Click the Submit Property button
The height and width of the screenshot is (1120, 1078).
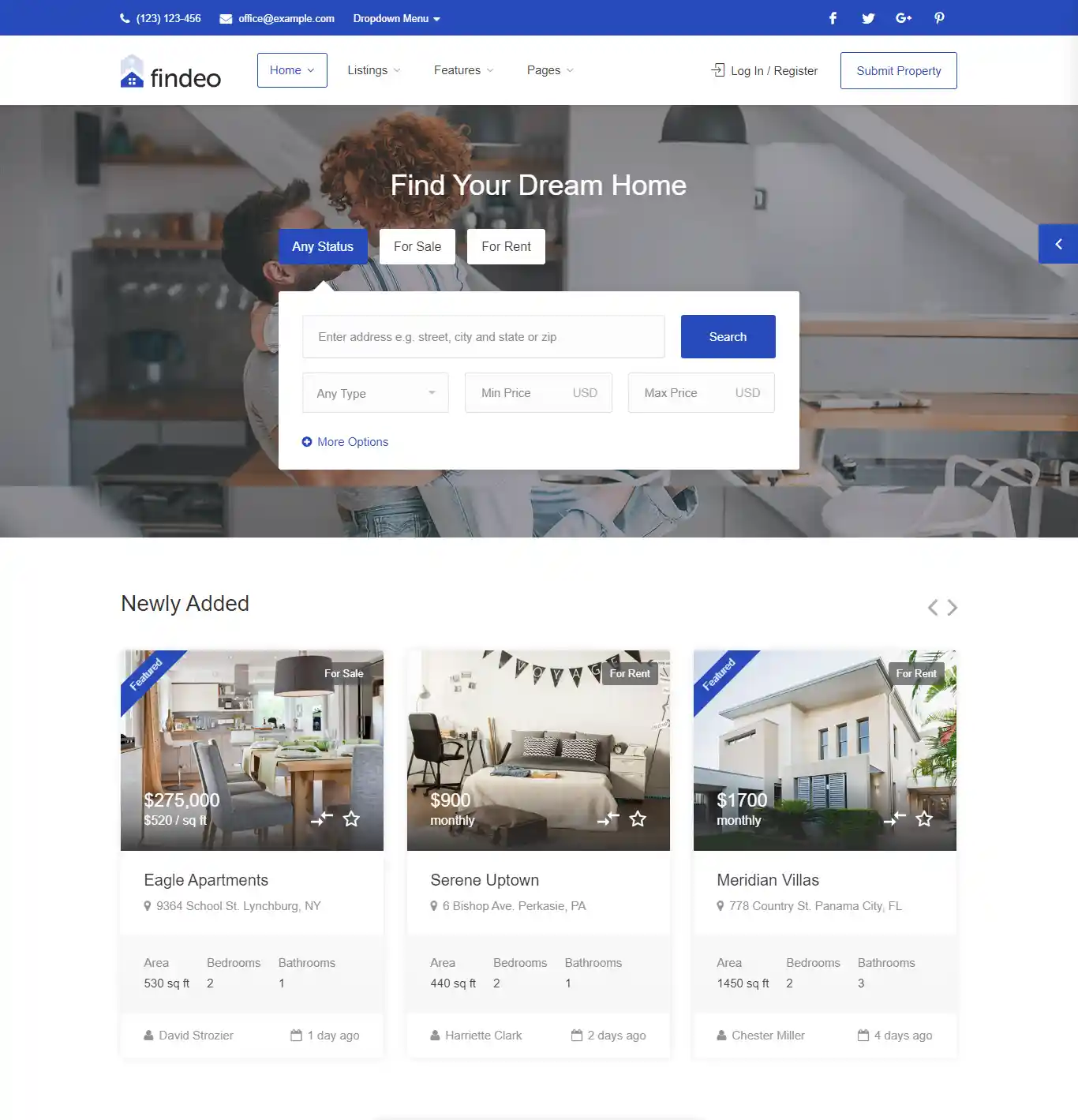pyautogui.click(x=898, y=70)
